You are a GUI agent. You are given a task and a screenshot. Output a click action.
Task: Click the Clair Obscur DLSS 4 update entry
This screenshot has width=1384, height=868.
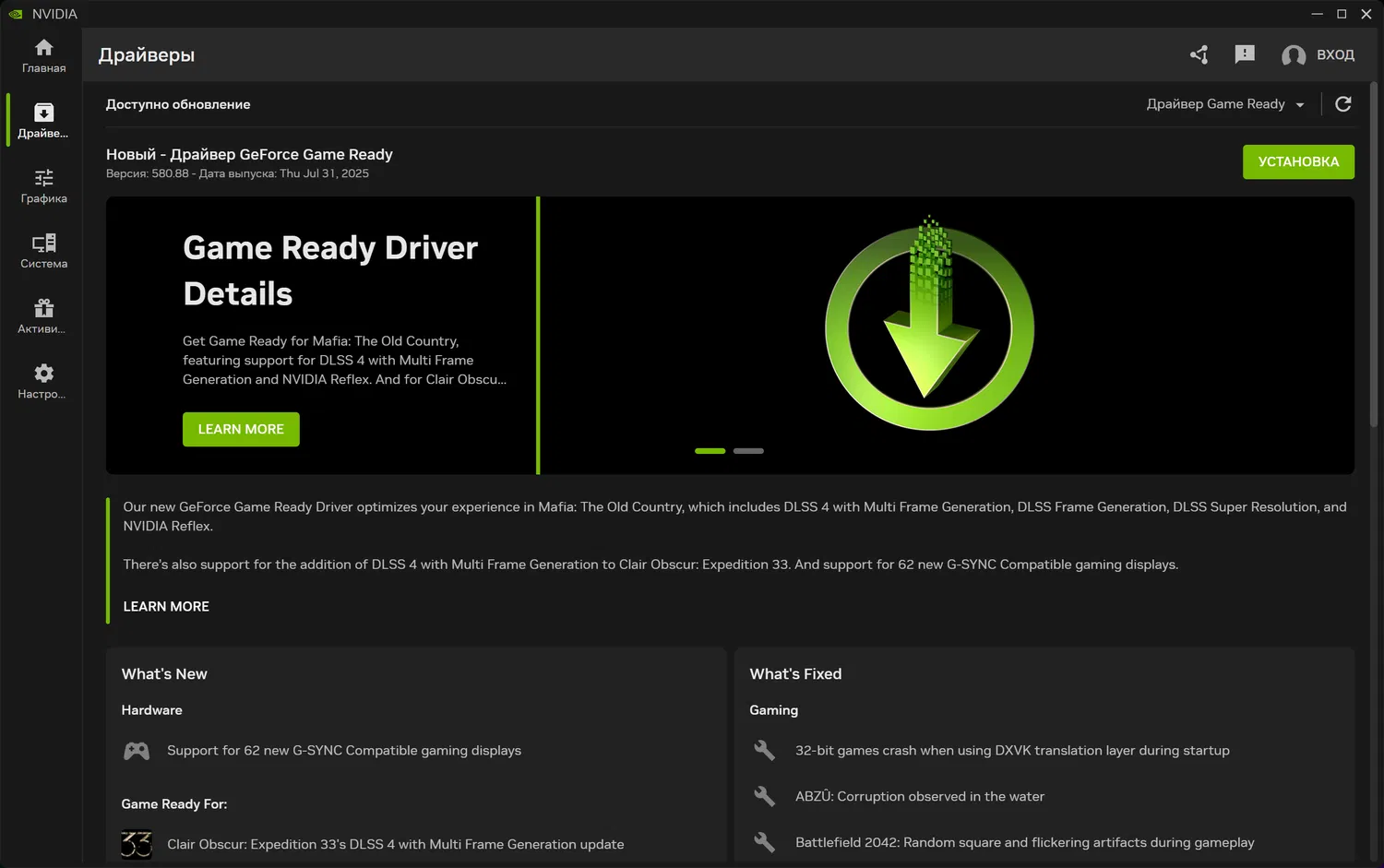tap(396, 844)
